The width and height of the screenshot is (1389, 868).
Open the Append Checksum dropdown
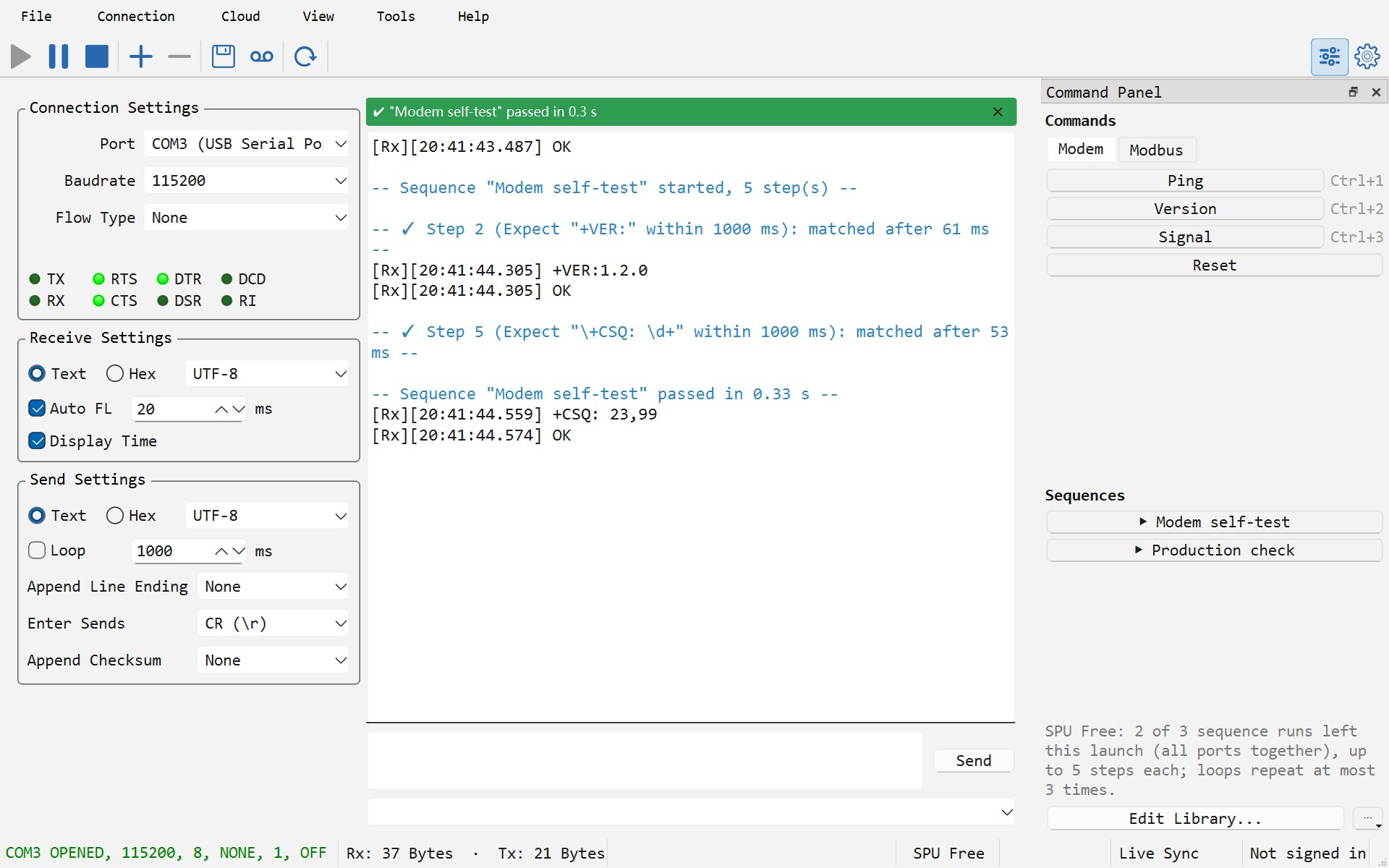click(x=273, y=660)
